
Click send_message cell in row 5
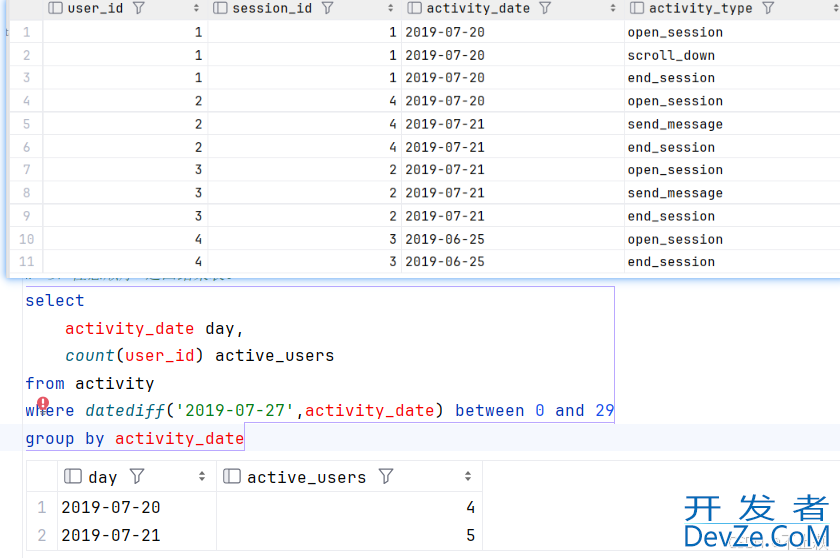coord(732,124)
